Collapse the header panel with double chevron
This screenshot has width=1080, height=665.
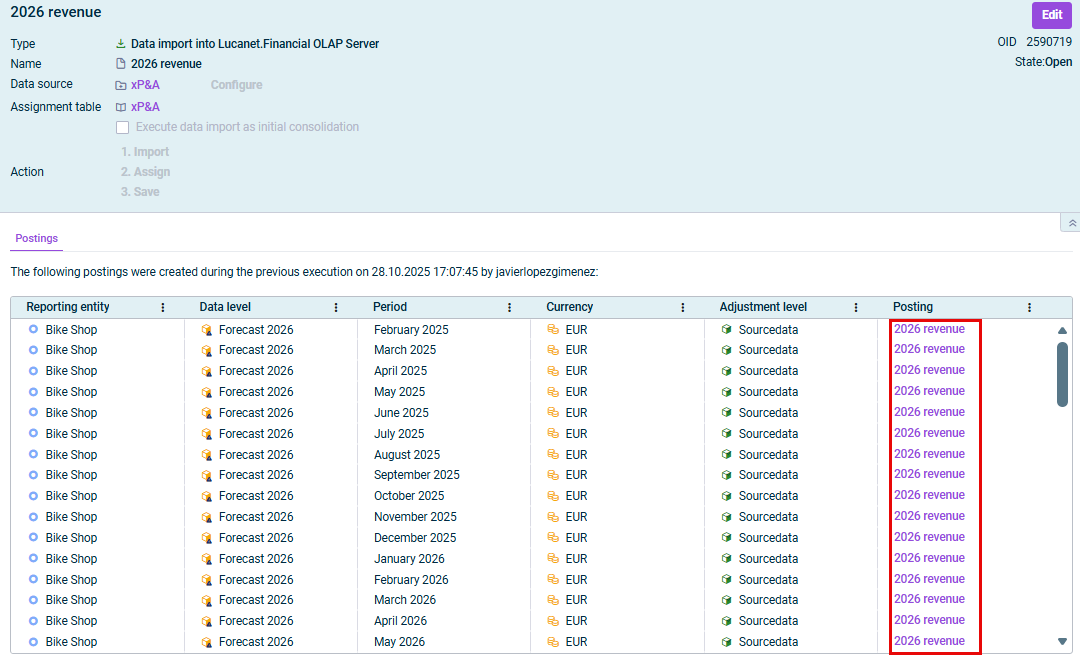tap(1072, 223)
